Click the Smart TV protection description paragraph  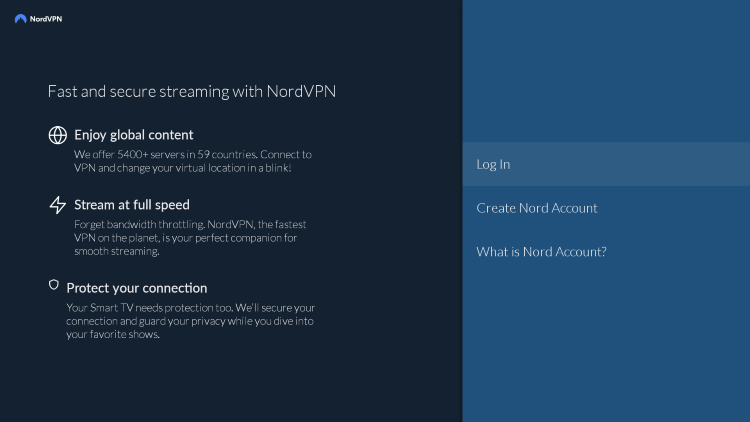tap(190, 321)
